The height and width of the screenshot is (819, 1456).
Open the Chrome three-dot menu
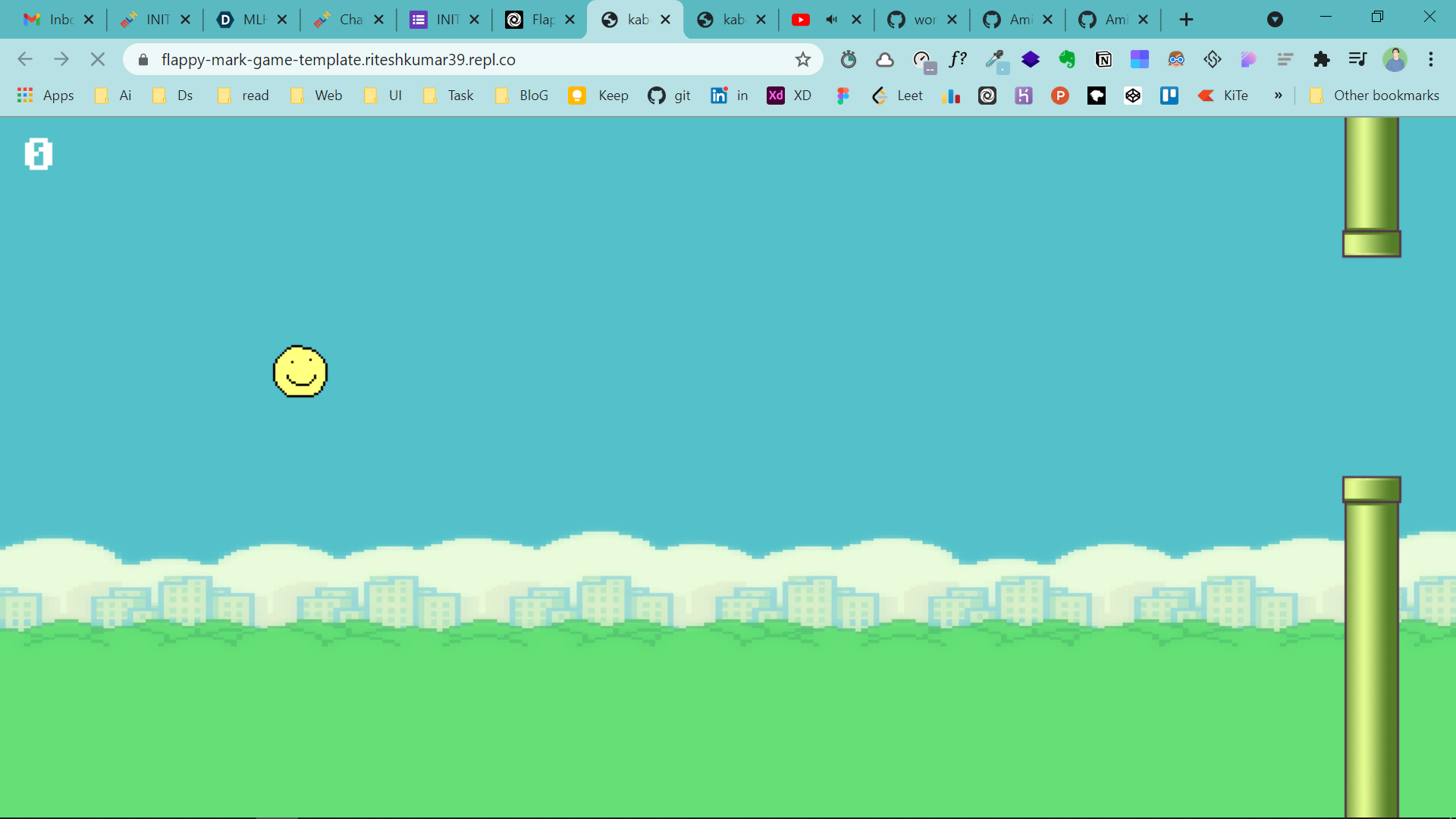coord(1430,59)
